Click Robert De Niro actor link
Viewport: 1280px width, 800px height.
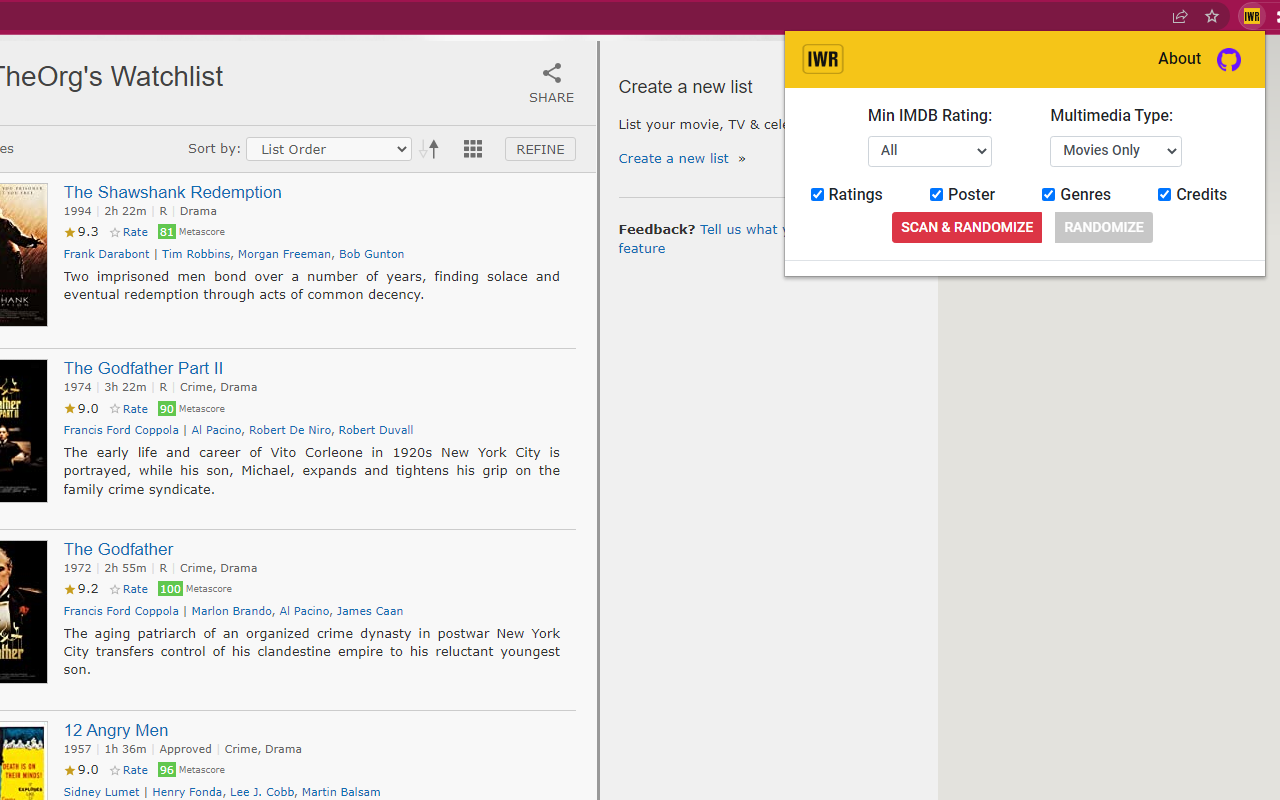coord(290,430)
